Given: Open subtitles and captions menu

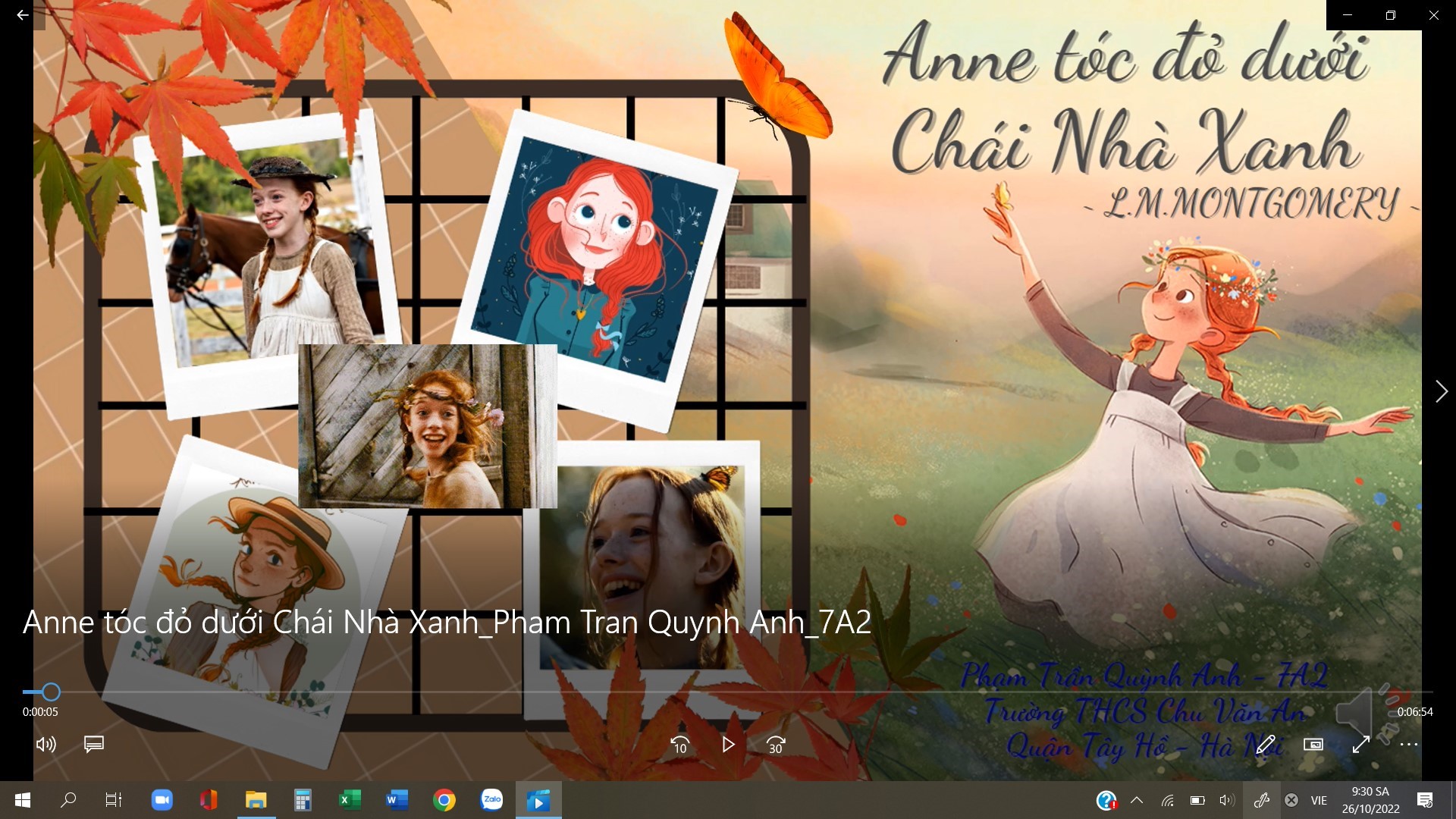Looking at the screenshot, I should (94, 744).
